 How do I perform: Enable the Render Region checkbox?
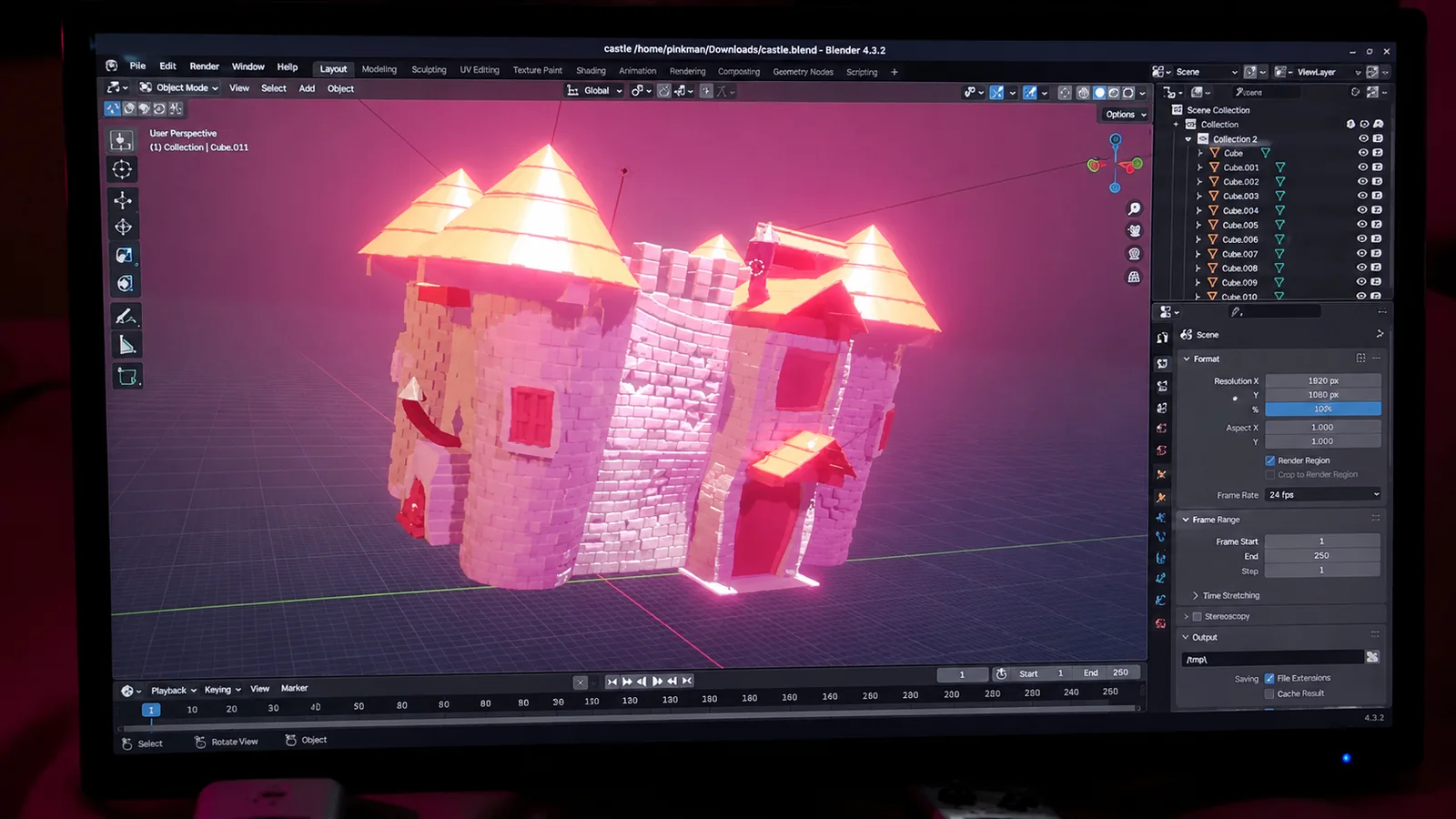coord(1270,460)
